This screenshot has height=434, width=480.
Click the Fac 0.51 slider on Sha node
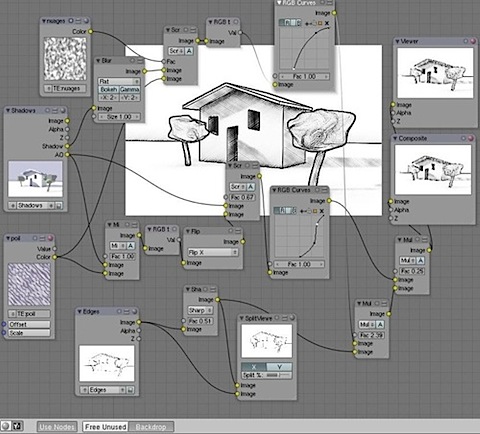tap(200, 321)
